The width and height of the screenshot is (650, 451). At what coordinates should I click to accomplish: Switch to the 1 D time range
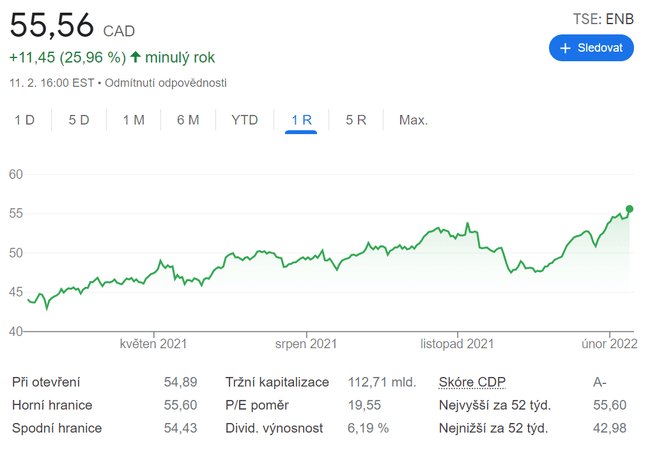tap(24, 120)
